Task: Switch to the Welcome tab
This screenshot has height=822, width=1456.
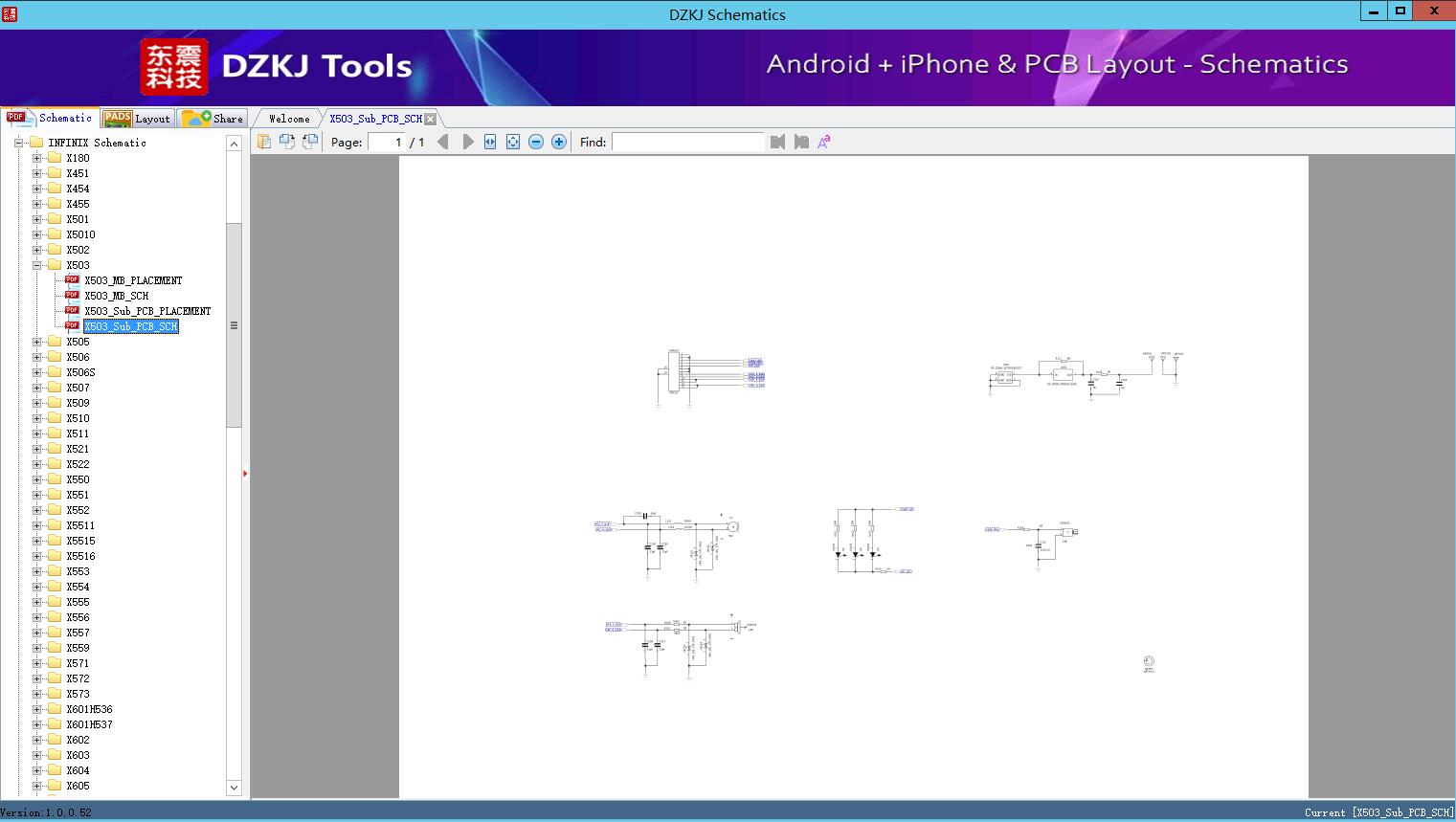Action: (288, 119)
